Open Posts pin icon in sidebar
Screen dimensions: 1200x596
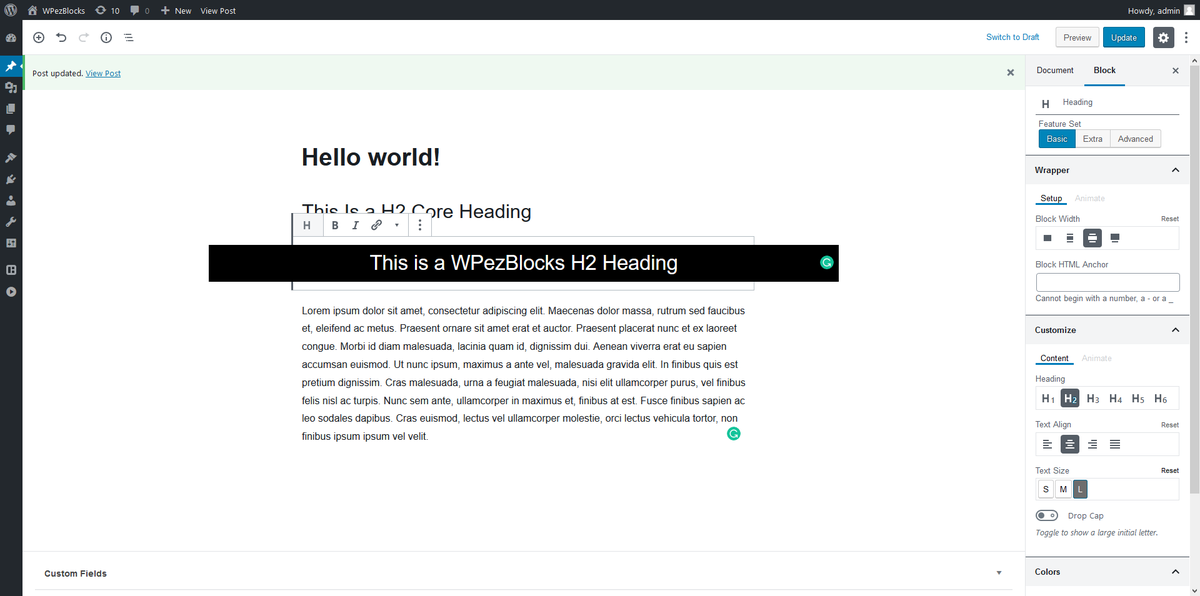click(11, 66)
